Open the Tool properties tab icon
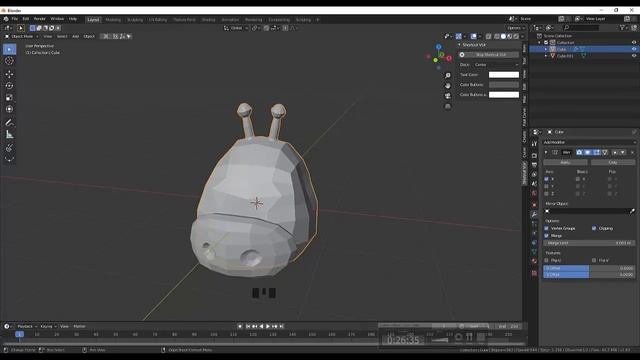The image size is (640, 360). [x=534, y=144]
